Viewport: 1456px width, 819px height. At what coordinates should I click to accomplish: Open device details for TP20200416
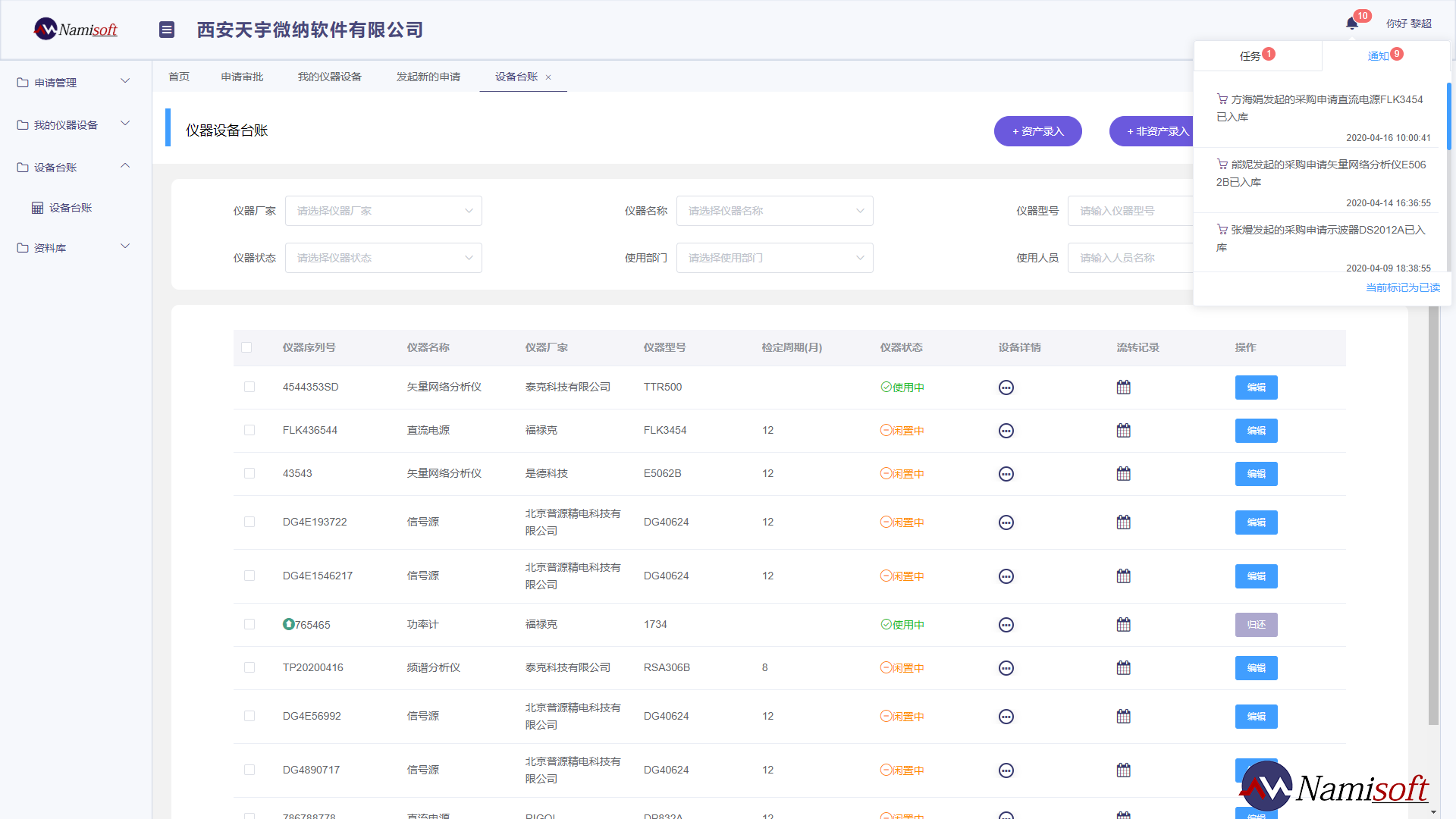[x=1006, y=668]
